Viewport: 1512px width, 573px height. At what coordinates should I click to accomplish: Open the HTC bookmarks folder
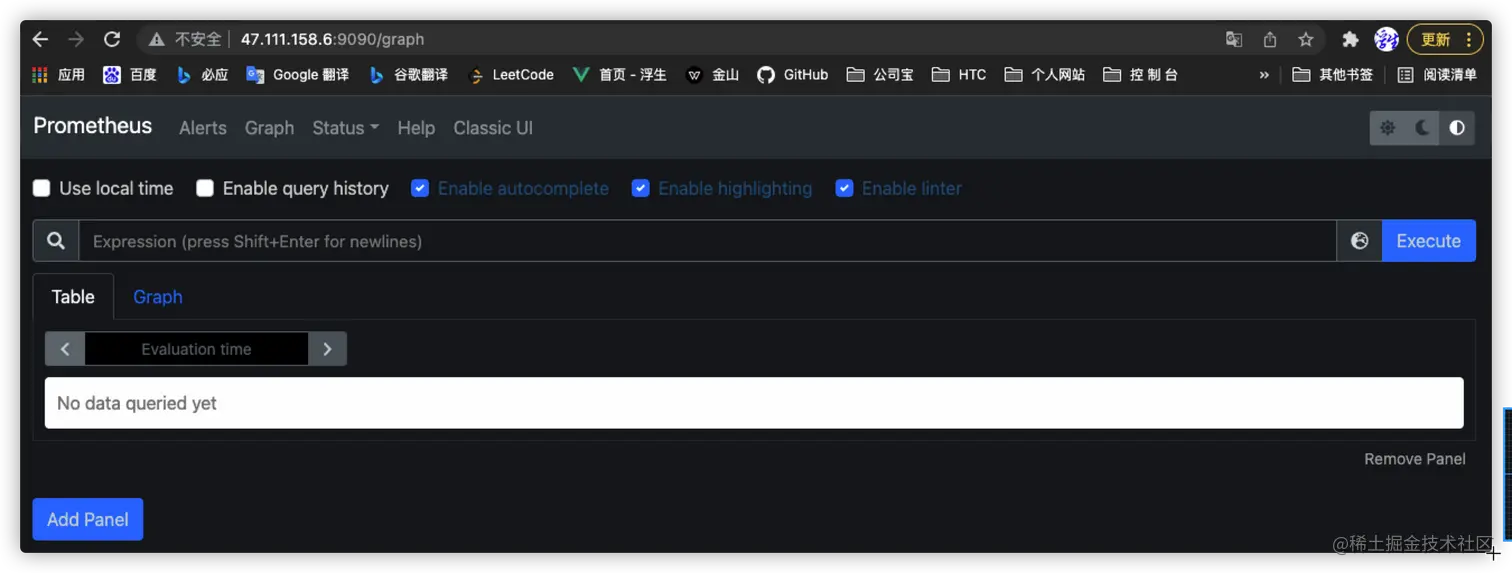tap(959, 75)
